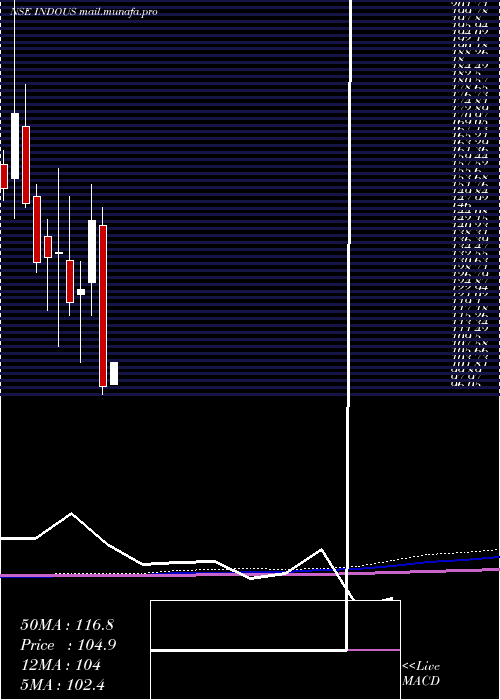
Task: Click the longest red candlestick body
Action: [x=103, y=306]
